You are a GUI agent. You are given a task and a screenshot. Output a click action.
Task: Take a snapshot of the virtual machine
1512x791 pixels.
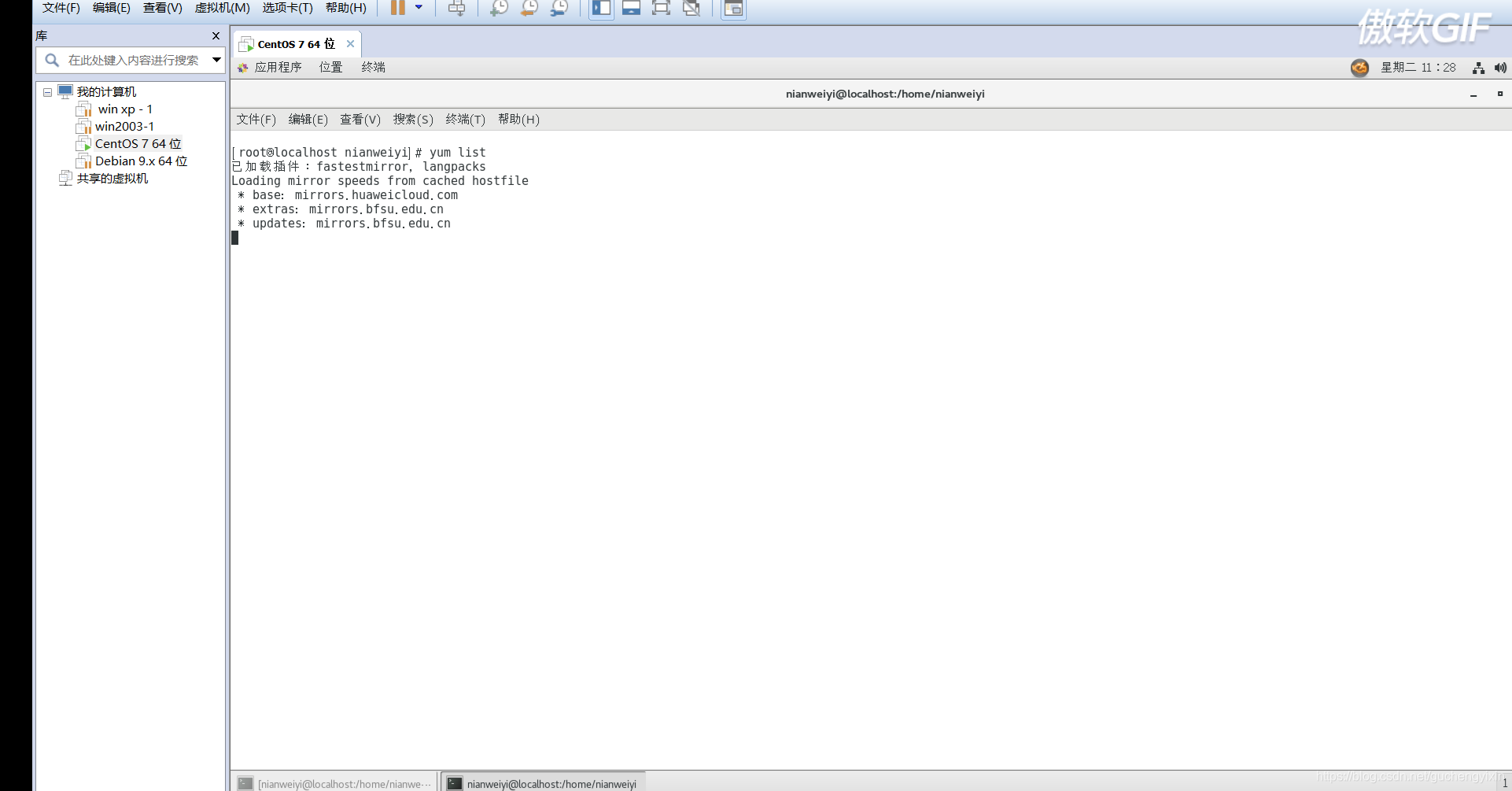tap(499, 8)
